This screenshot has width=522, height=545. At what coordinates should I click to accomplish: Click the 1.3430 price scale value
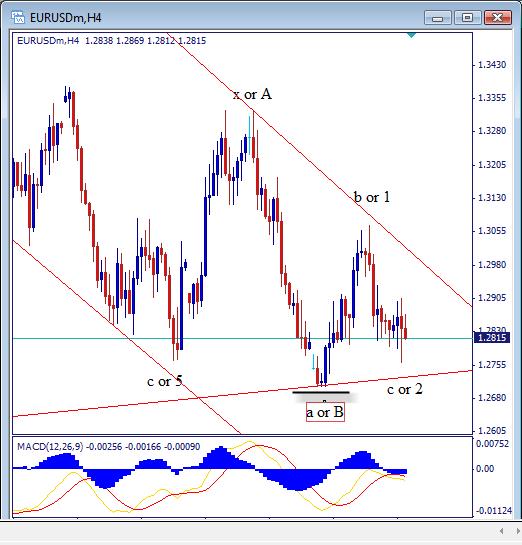492,65
